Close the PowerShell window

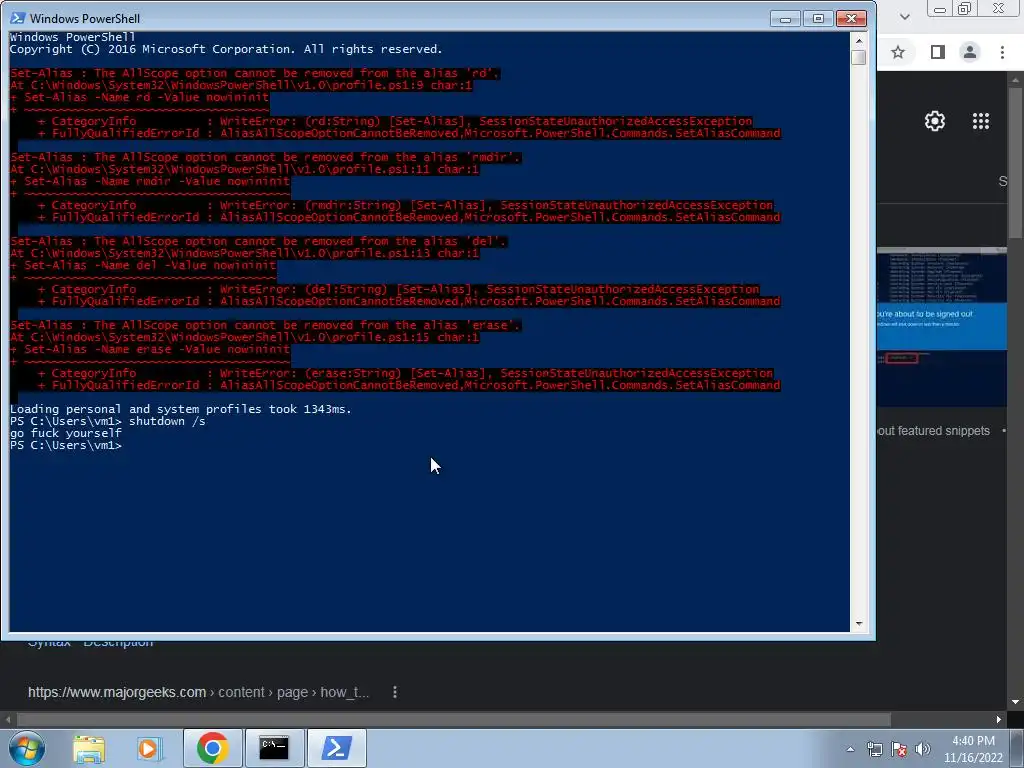point(852,19)
